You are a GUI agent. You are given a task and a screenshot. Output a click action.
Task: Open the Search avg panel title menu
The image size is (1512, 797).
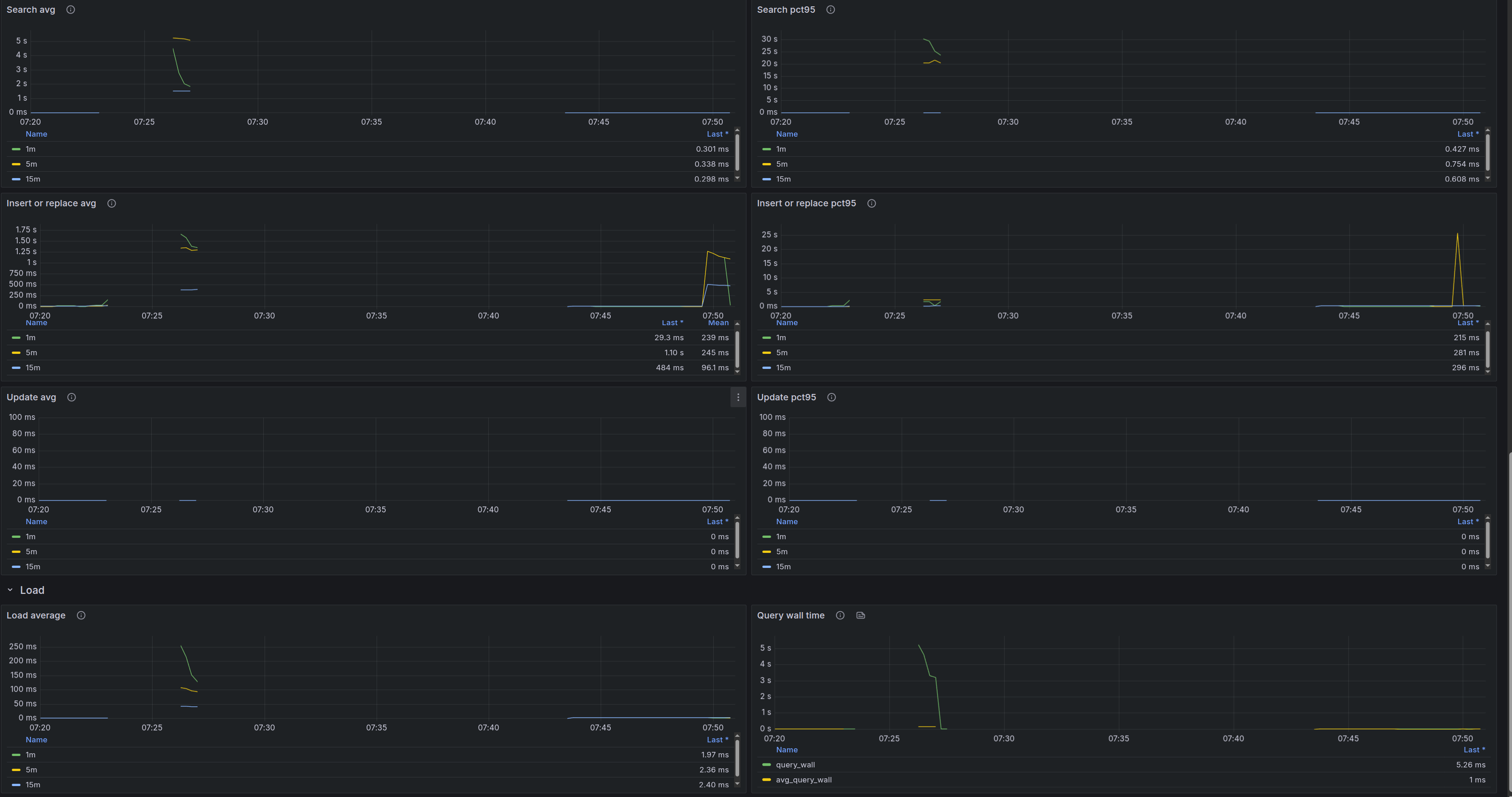click(x=31, y=10)
